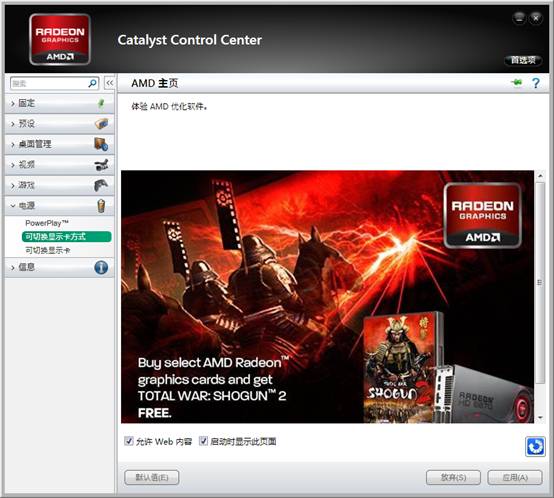Image resolution: width=554 pixels, height=498 pixels.
Task: Open the PowerPlay™ page
Action: click(x=47, y=223)
